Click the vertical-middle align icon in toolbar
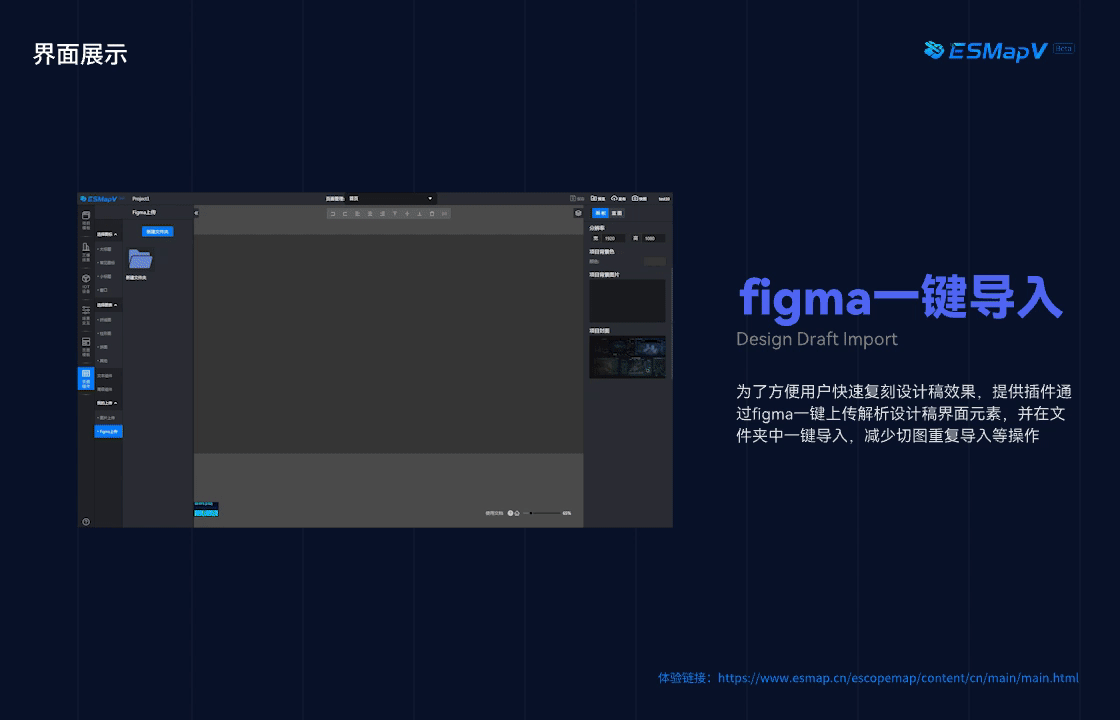The image size is (1120, 720). [407, 214]
